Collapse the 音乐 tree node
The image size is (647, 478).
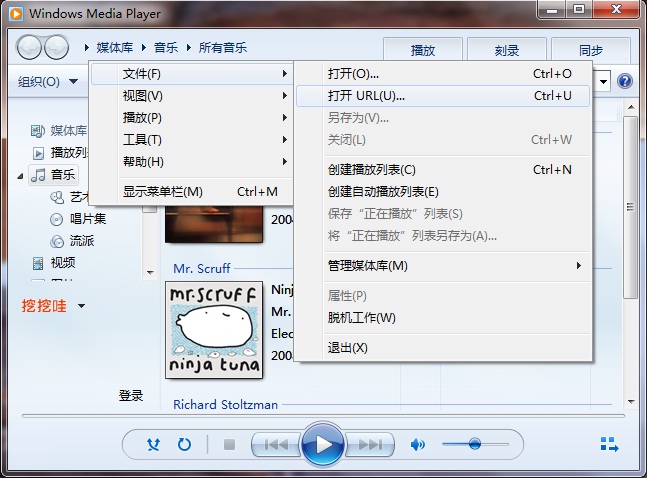(22, 175)
